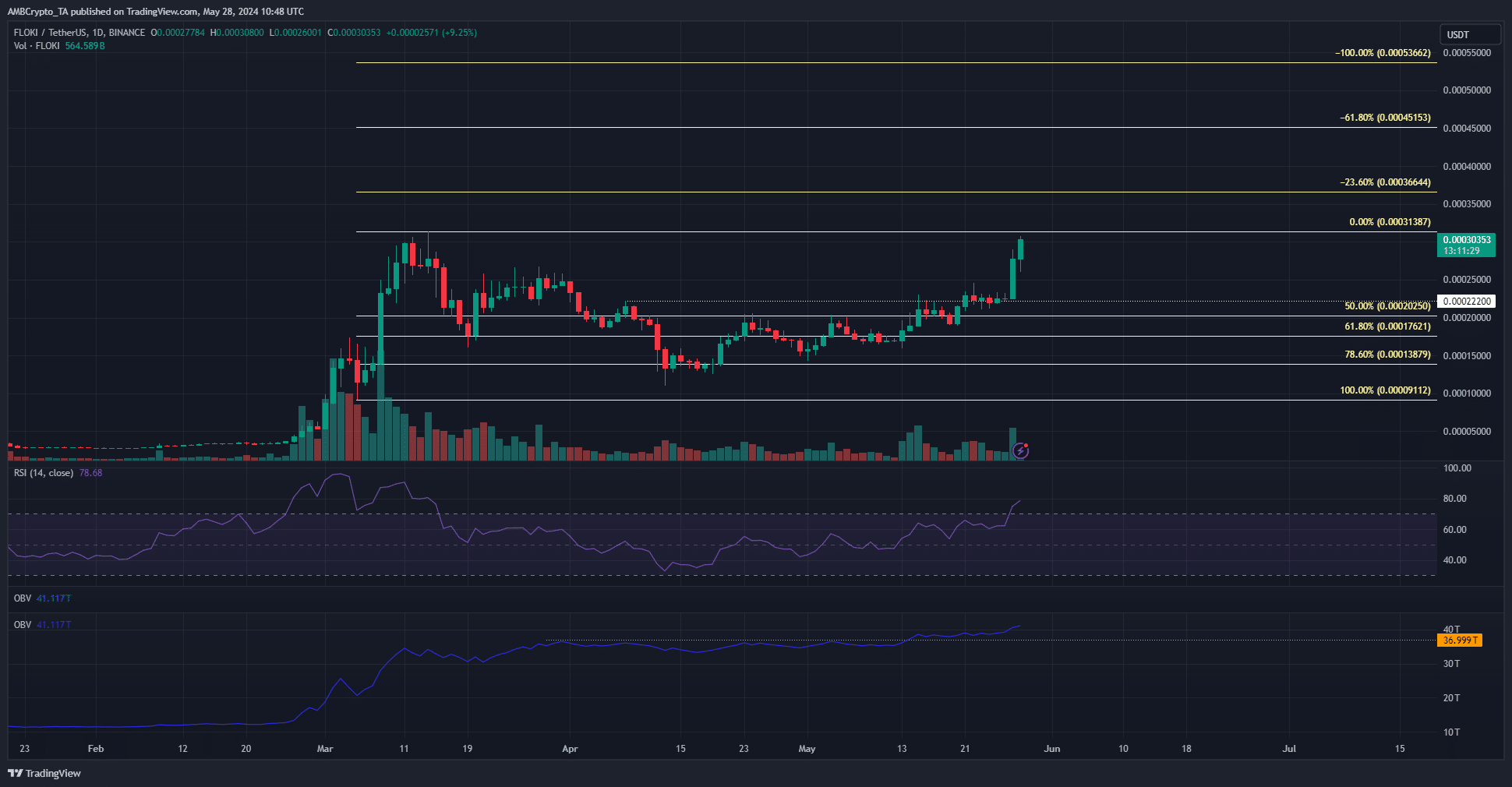Image resolution: width=1512 pixels, height=787 pixels.
Task: Select the 100.00% (0.00009112) Fibonacci label
Action: click(x=1385, y=390)
